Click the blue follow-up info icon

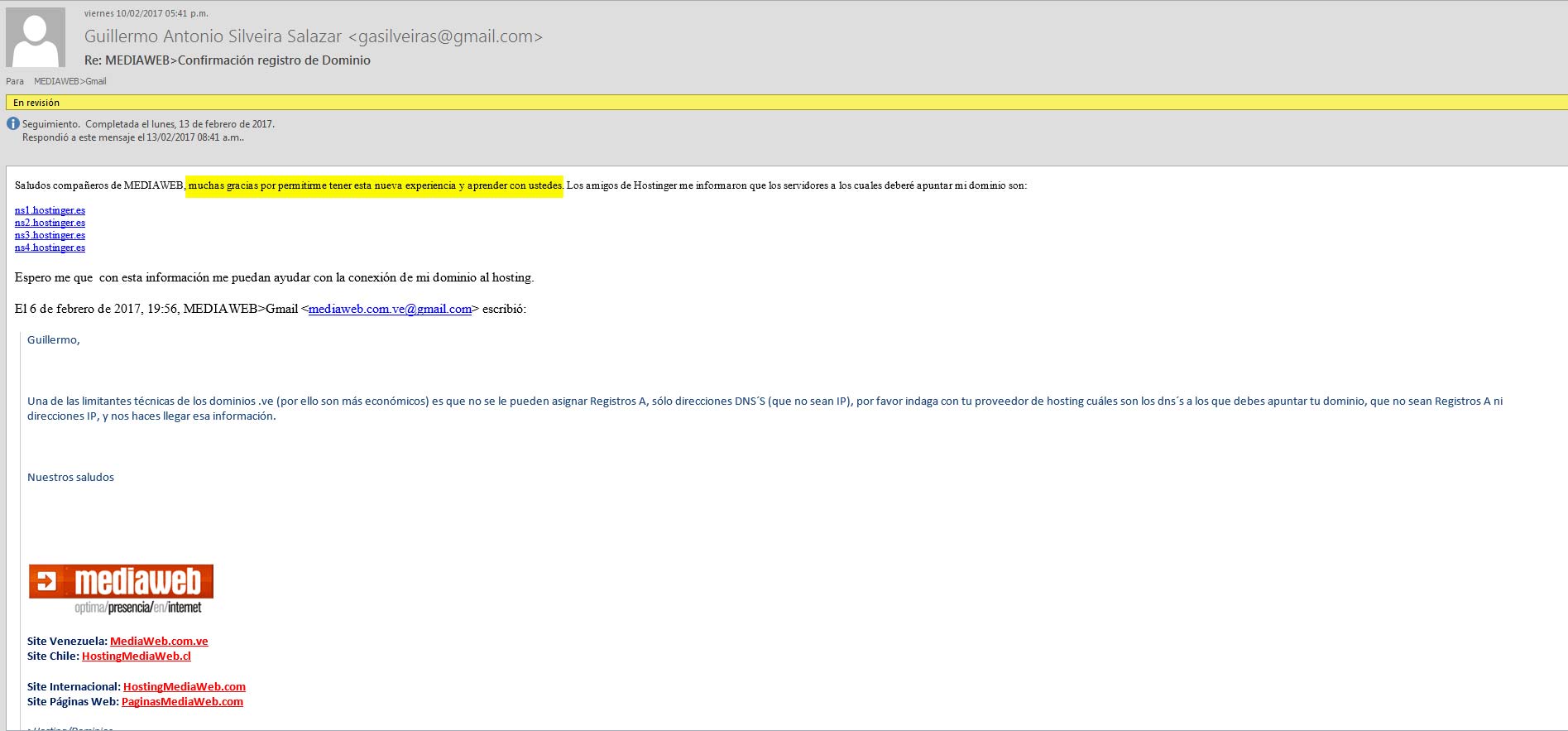12,123
